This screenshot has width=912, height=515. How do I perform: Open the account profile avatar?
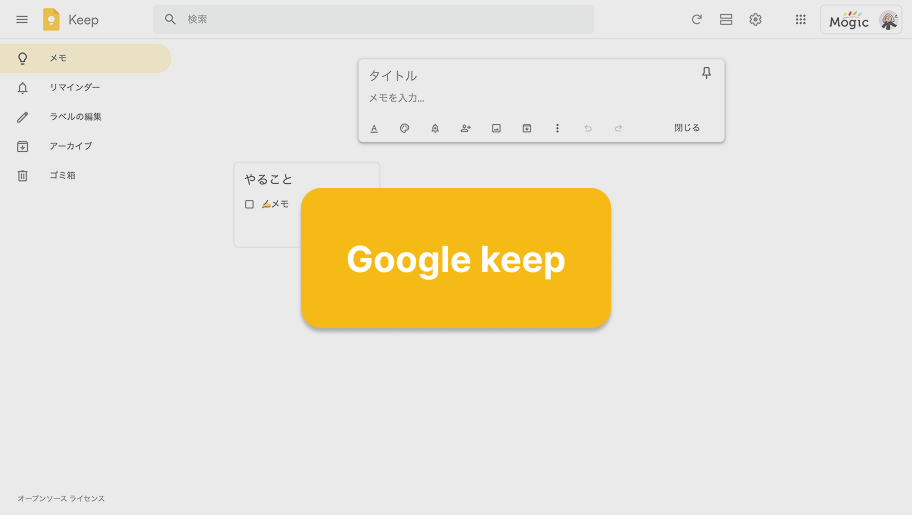888,20
